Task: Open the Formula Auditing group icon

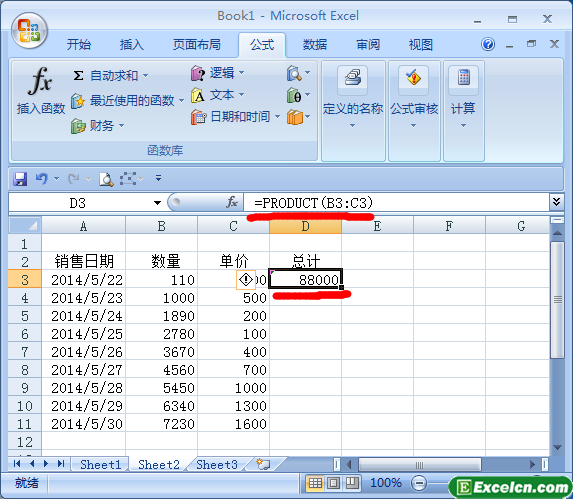Action: [x=414, y=80]
